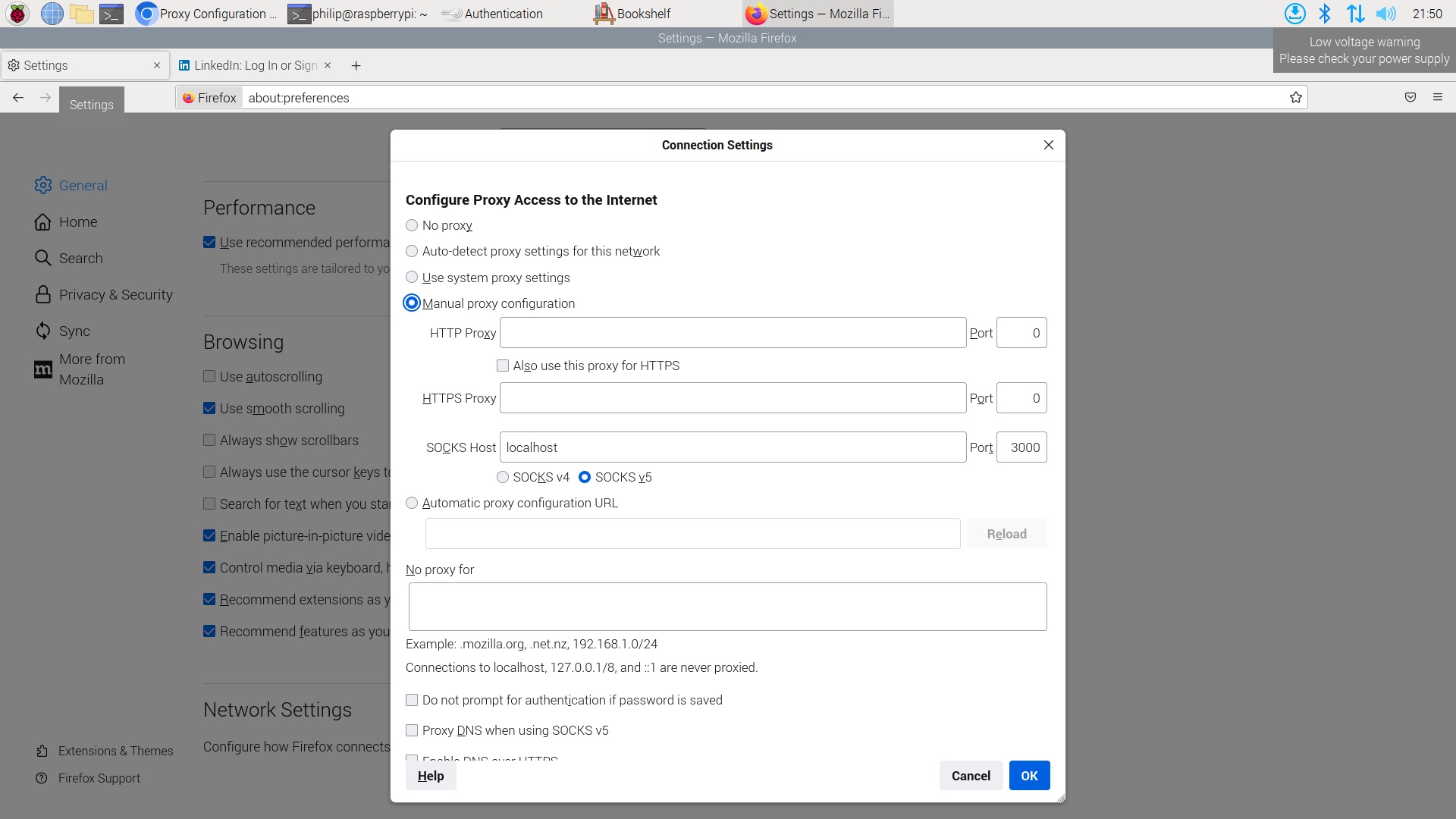This screenshot has width=1456, height=819.
Task: Open the Privacy & Security category
Action: 104,294
